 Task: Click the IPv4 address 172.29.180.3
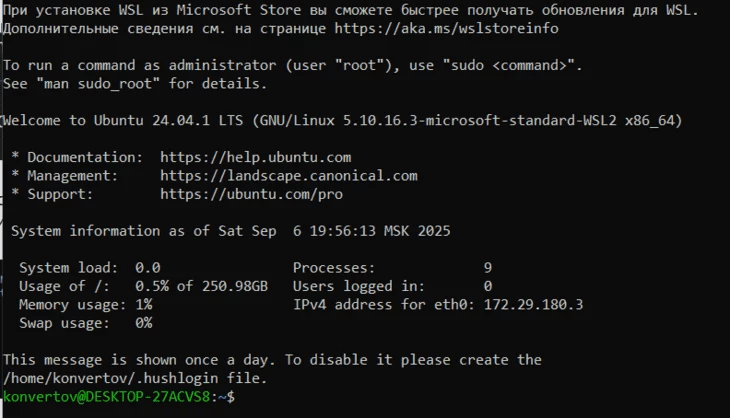533,304
